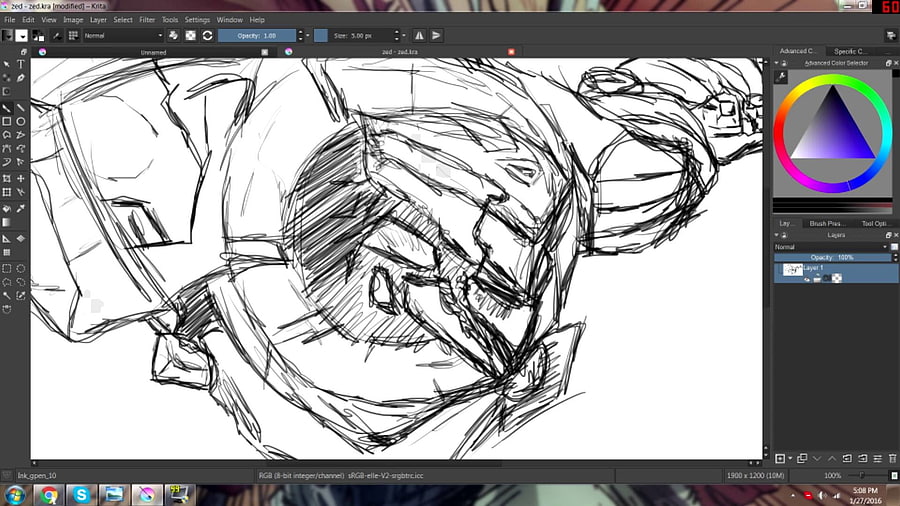This screenshot has width=900, height=506.
Task: Open the Filter menu
Action: click(147, 20)
